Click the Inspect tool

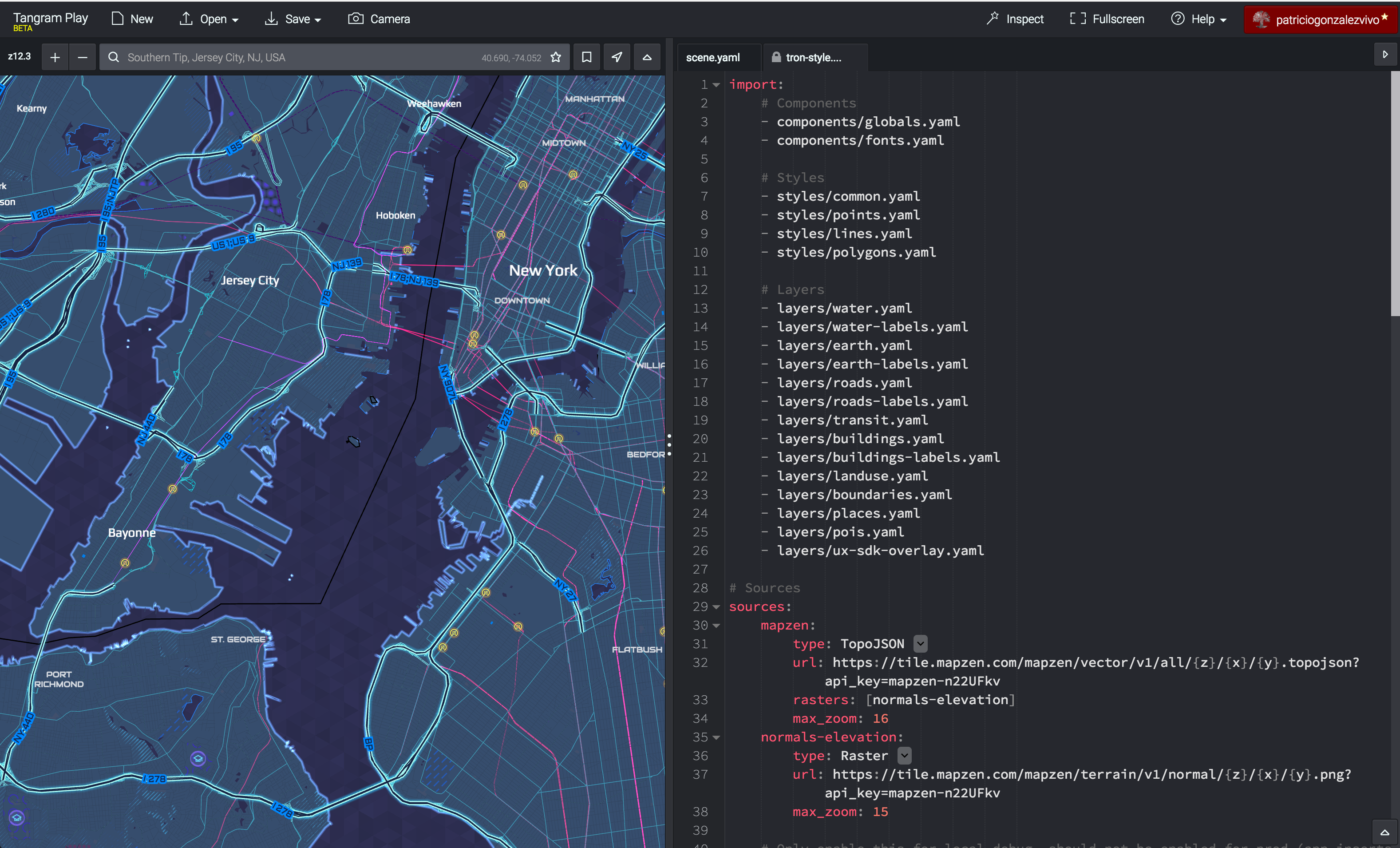1015,19
